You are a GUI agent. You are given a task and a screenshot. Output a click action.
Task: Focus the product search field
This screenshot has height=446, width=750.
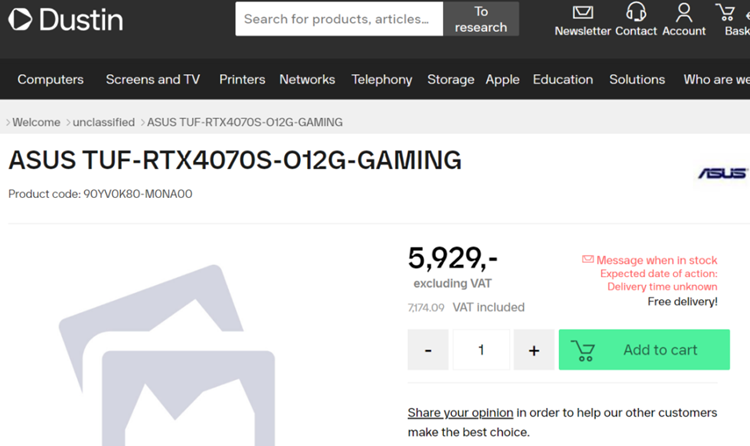point(339,19)
